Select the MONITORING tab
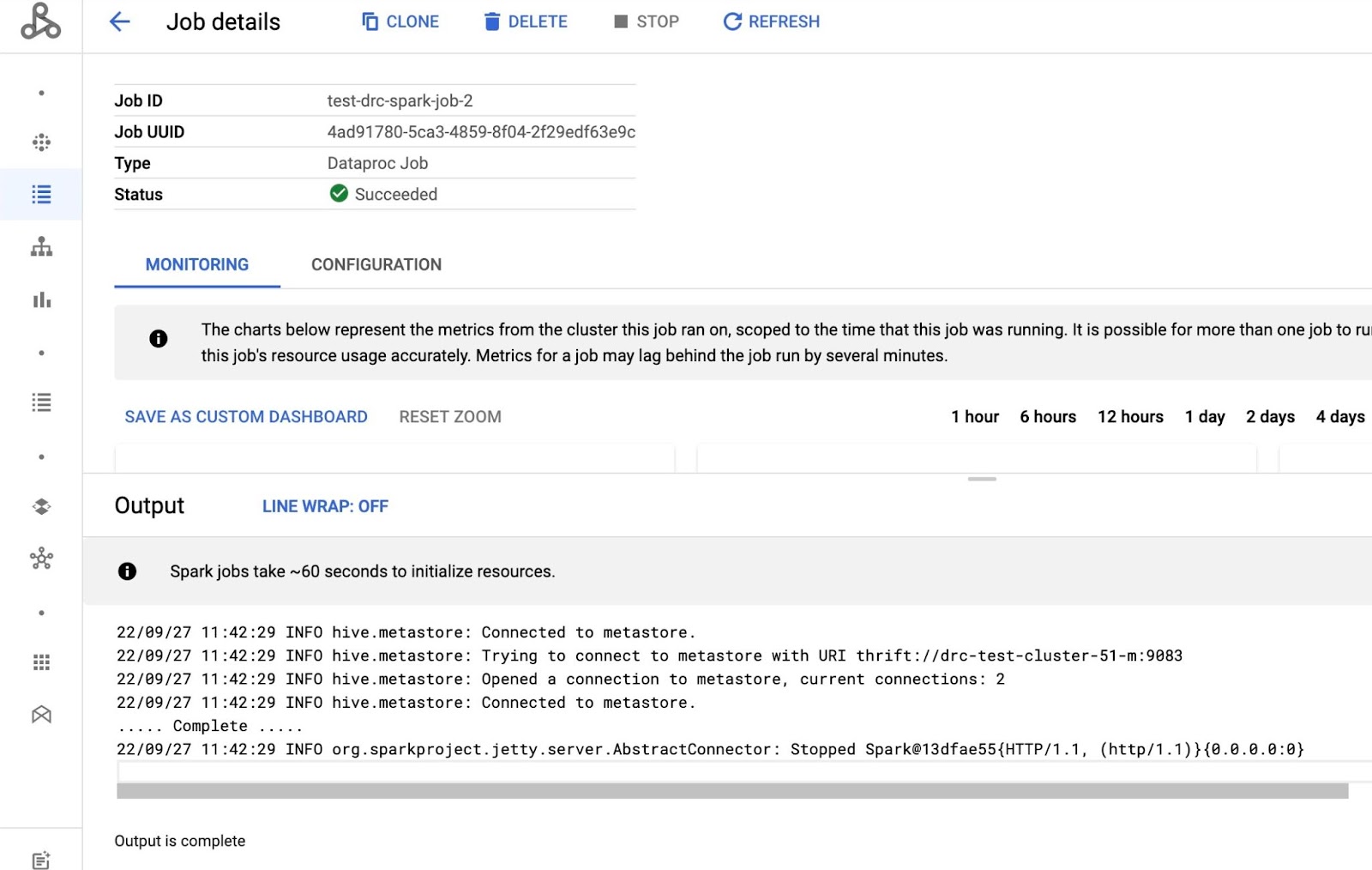 click(x=197, y=265)
